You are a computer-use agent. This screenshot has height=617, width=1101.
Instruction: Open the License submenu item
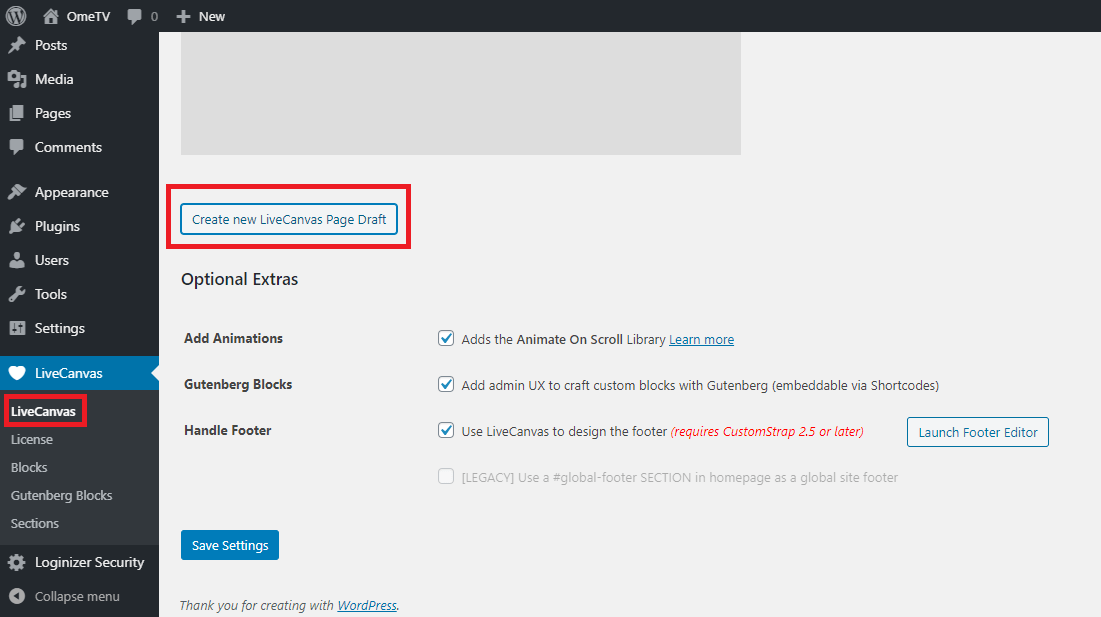point(32,439)
